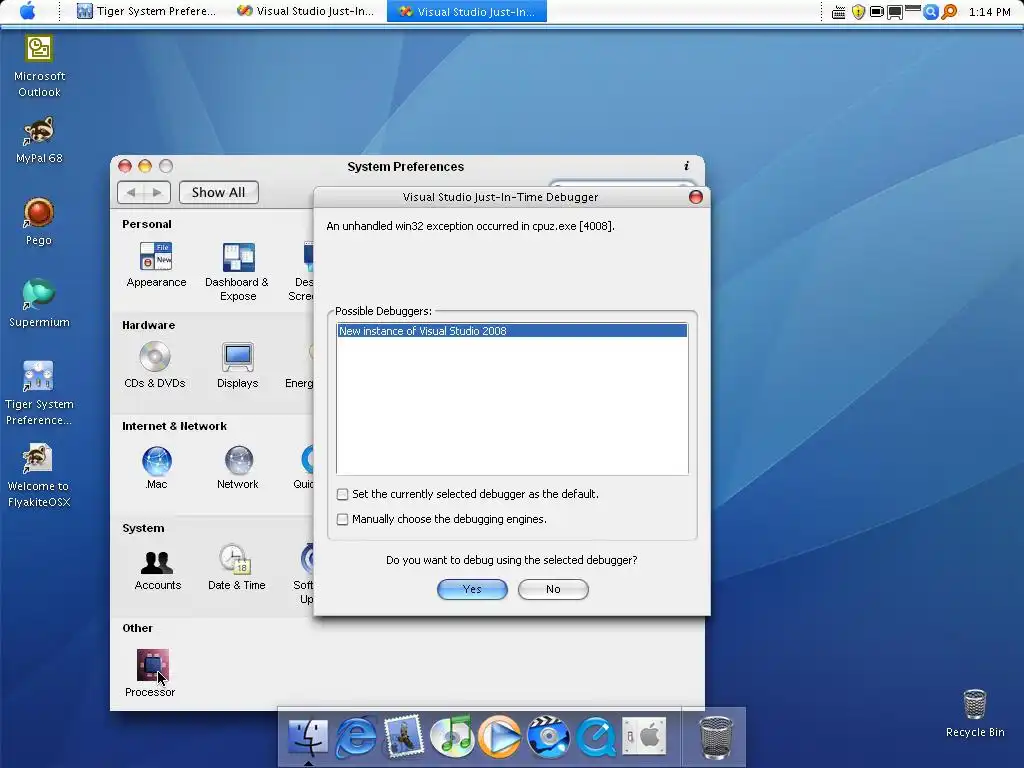Viewport: 1024px width, 768px height.
Task: Launch the Supermium desktop shortcut
Action: 39,304
